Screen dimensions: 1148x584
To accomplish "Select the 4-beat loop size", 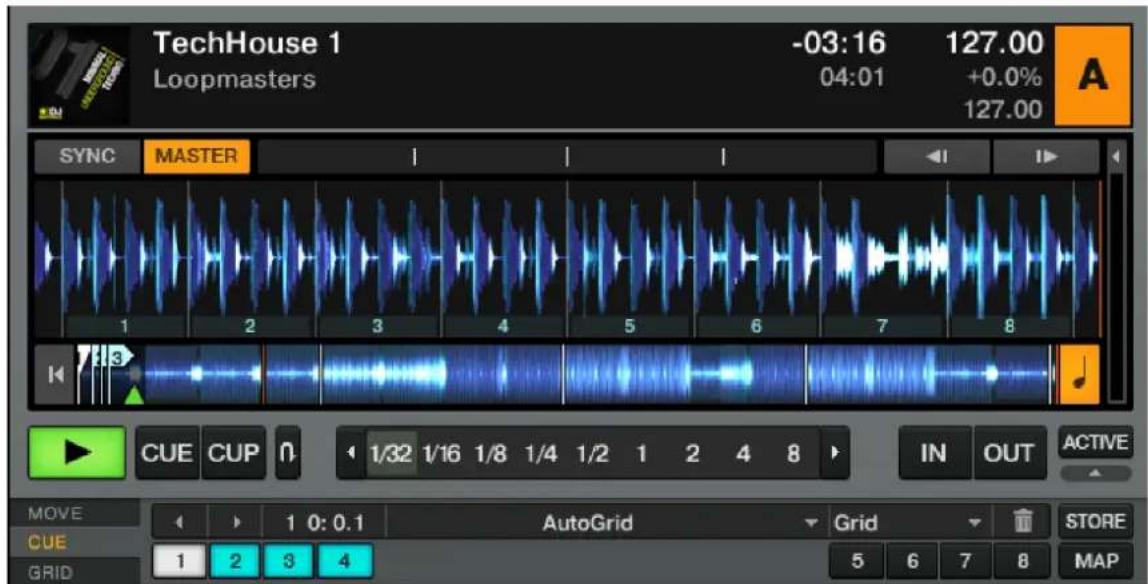I will 743,454.
